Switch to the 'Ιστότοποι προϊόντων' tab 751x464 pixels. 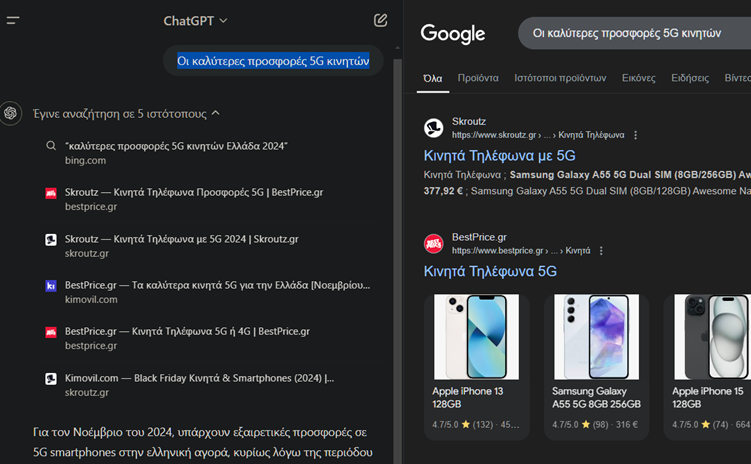point(560,78)
